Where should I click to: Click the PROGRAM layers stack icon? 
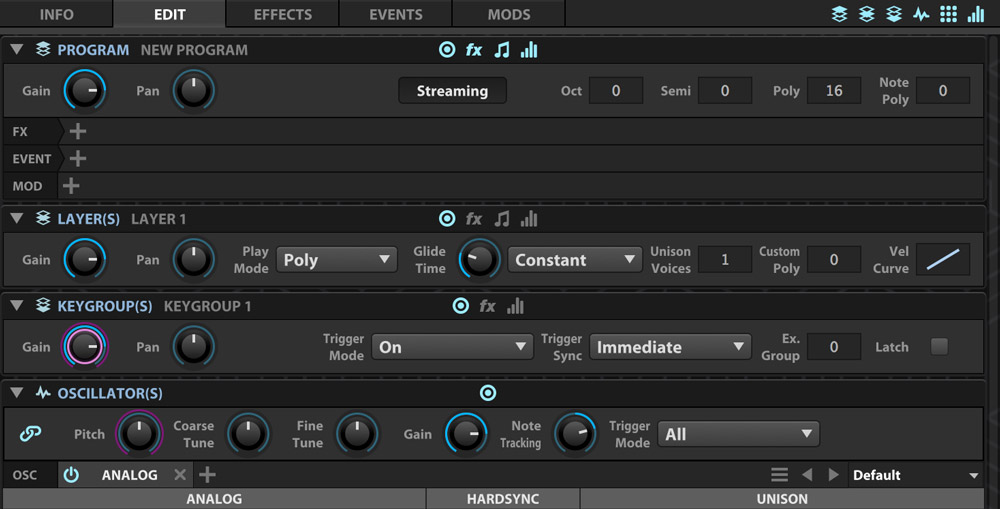point(43,49)
